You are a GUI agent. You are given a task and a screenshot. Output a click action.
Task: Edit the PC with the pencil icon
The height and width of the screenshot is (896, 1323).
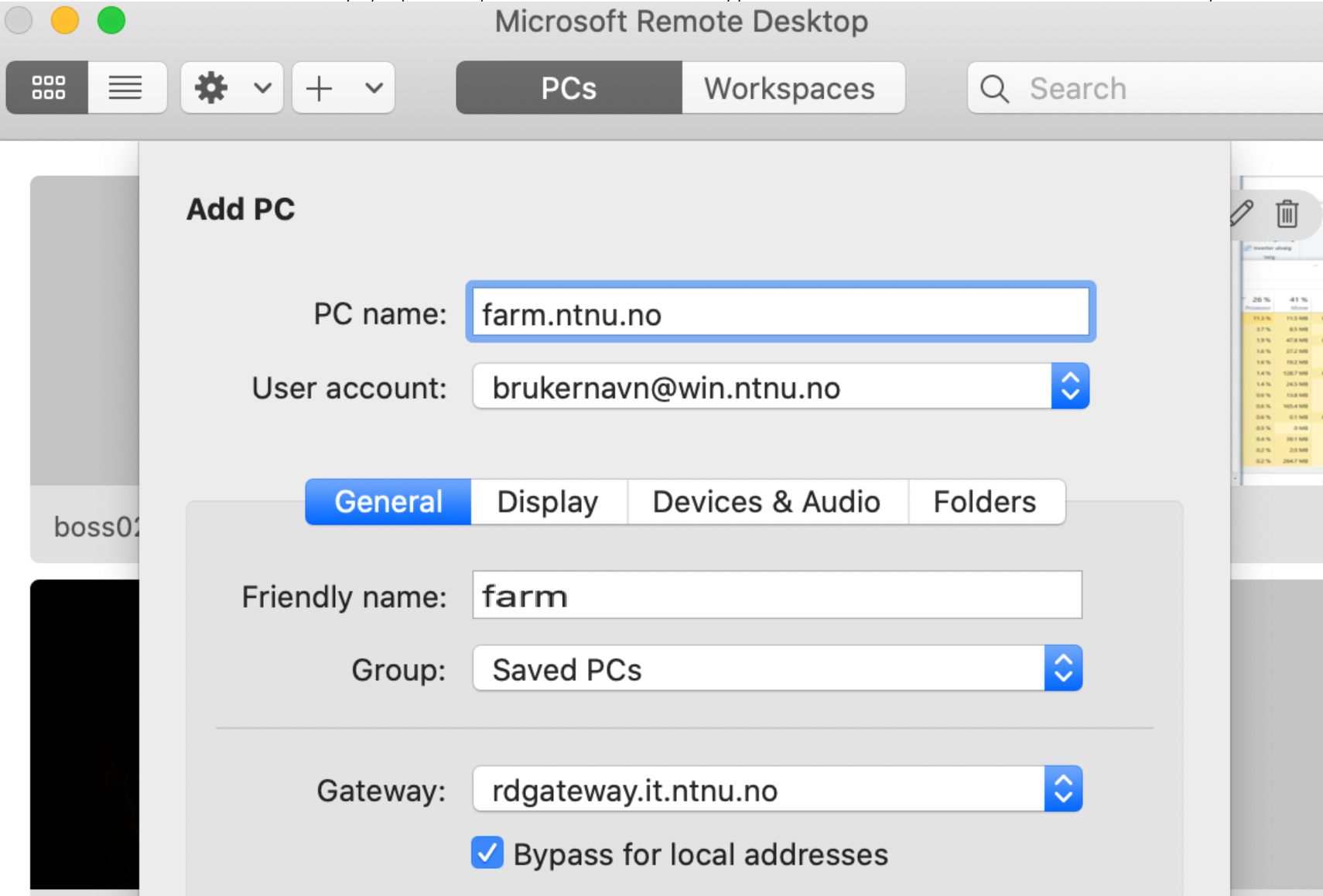coord(1243,212)
